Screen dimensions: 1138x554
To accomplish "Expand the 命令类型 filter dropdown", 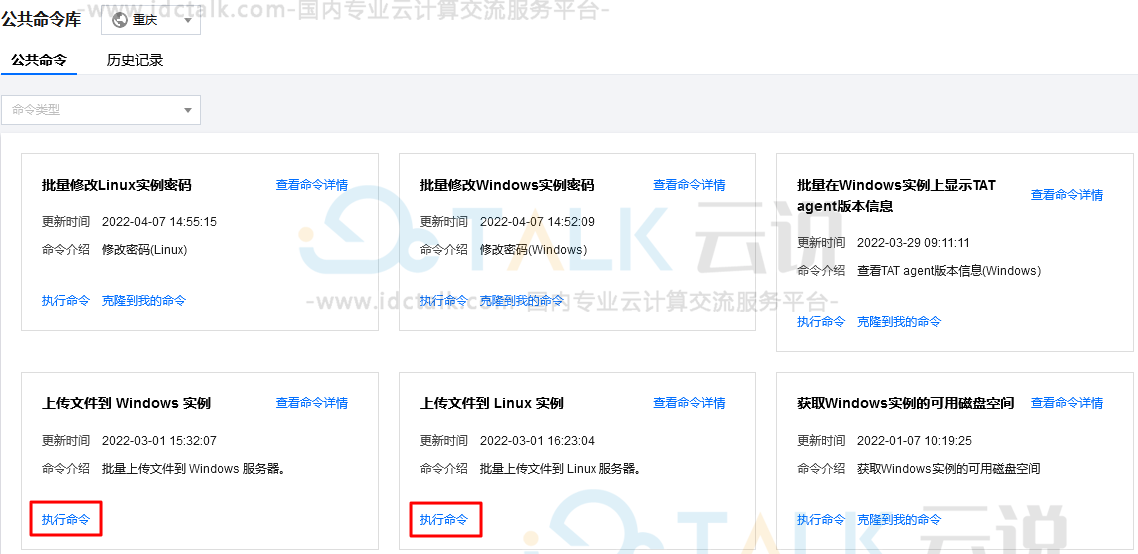I will point(101,110).
